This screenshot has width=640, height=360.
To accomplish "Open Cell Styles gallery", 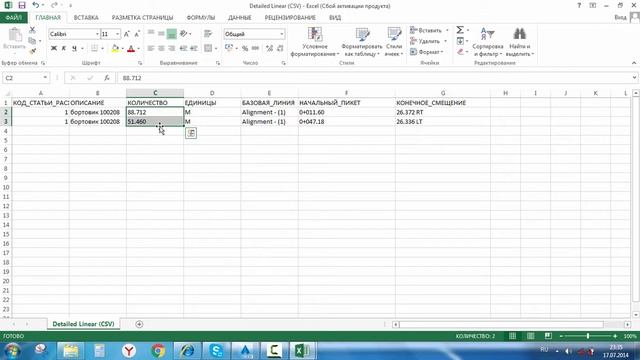I will click(394, 41).
